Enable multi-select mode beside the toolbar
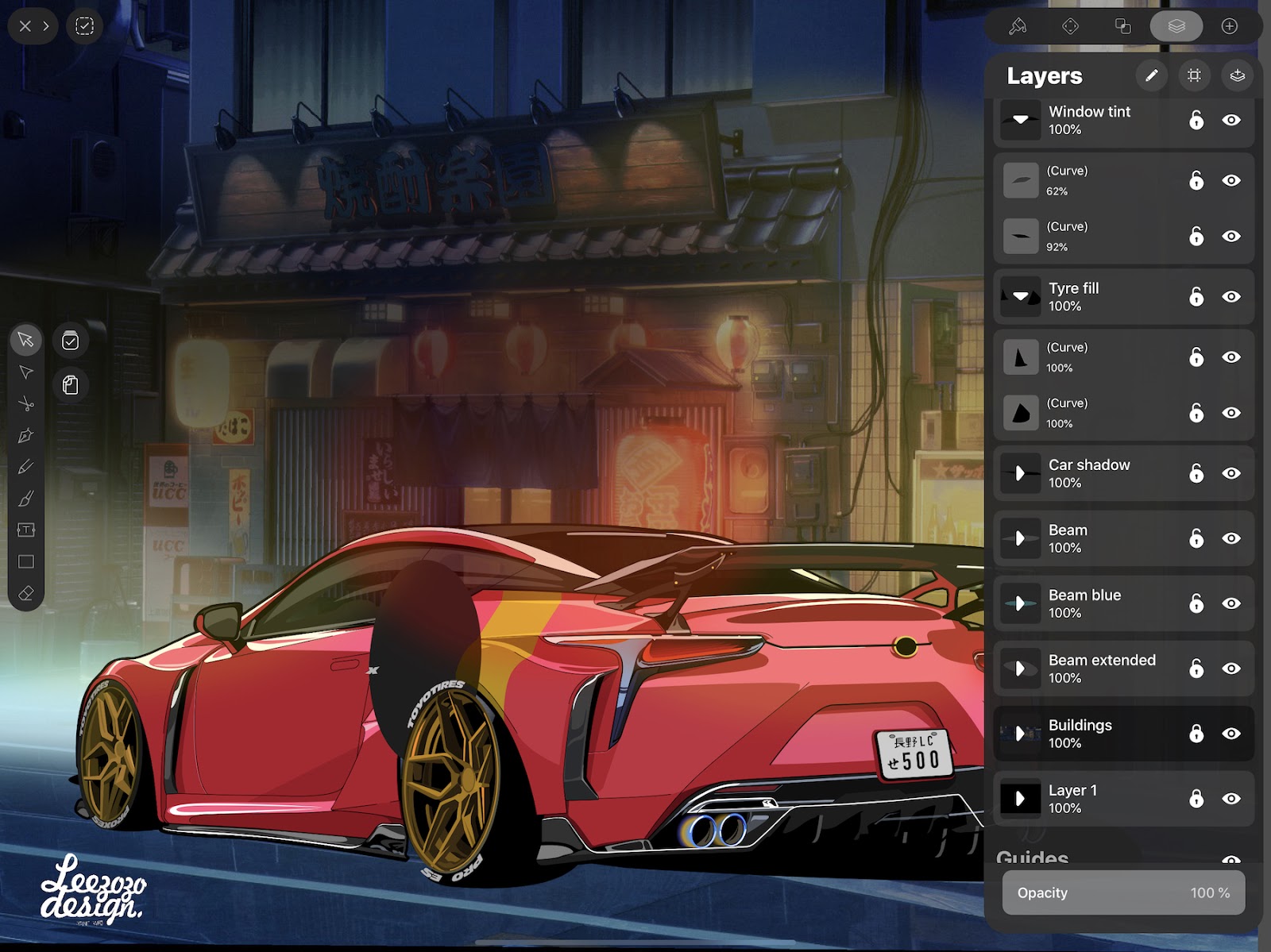The image size is (1271, 952). (71, 341)
